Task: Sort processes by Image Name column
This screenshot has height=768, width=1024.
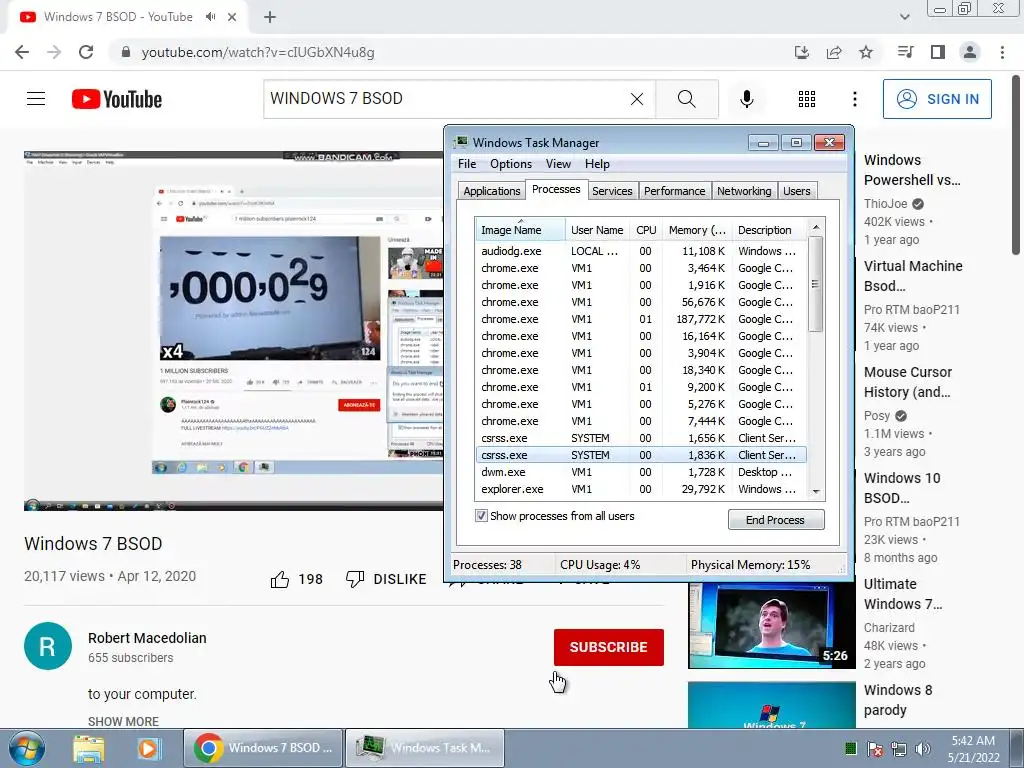Action: pos(520,230)
